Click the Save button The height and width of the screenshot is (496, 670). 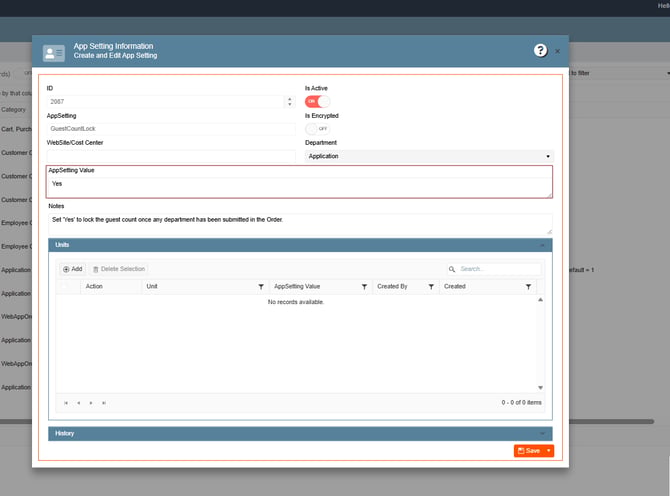pyautogui.click(x=529, y=451)
